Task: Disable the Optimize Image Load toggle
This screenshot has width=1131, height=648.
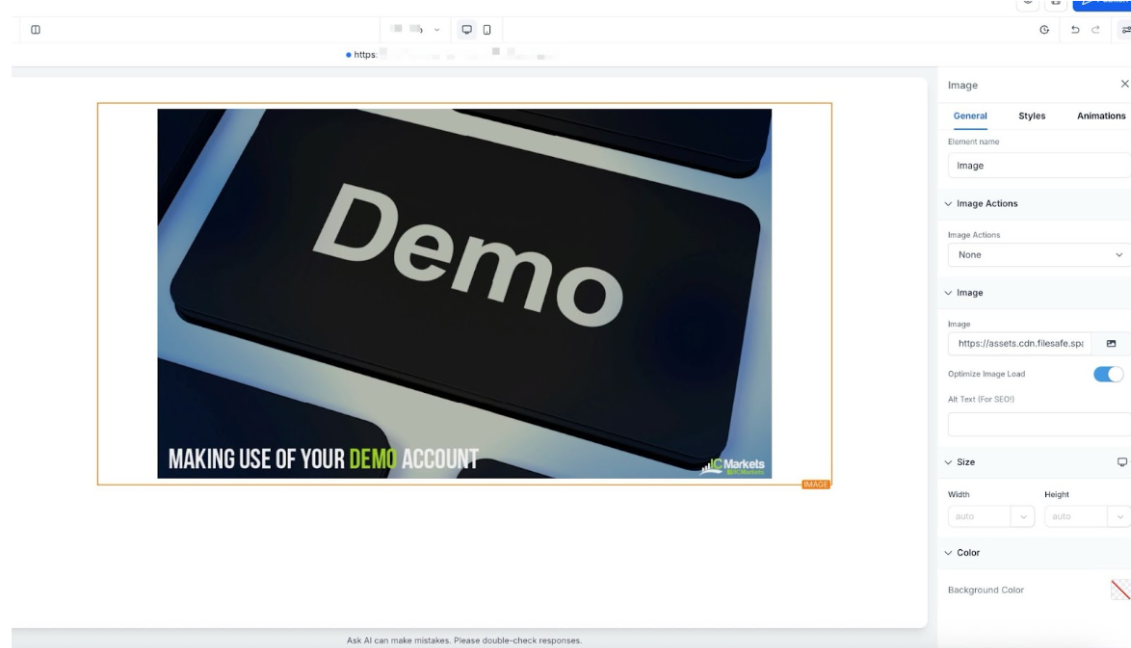Action: (1109, 374)
